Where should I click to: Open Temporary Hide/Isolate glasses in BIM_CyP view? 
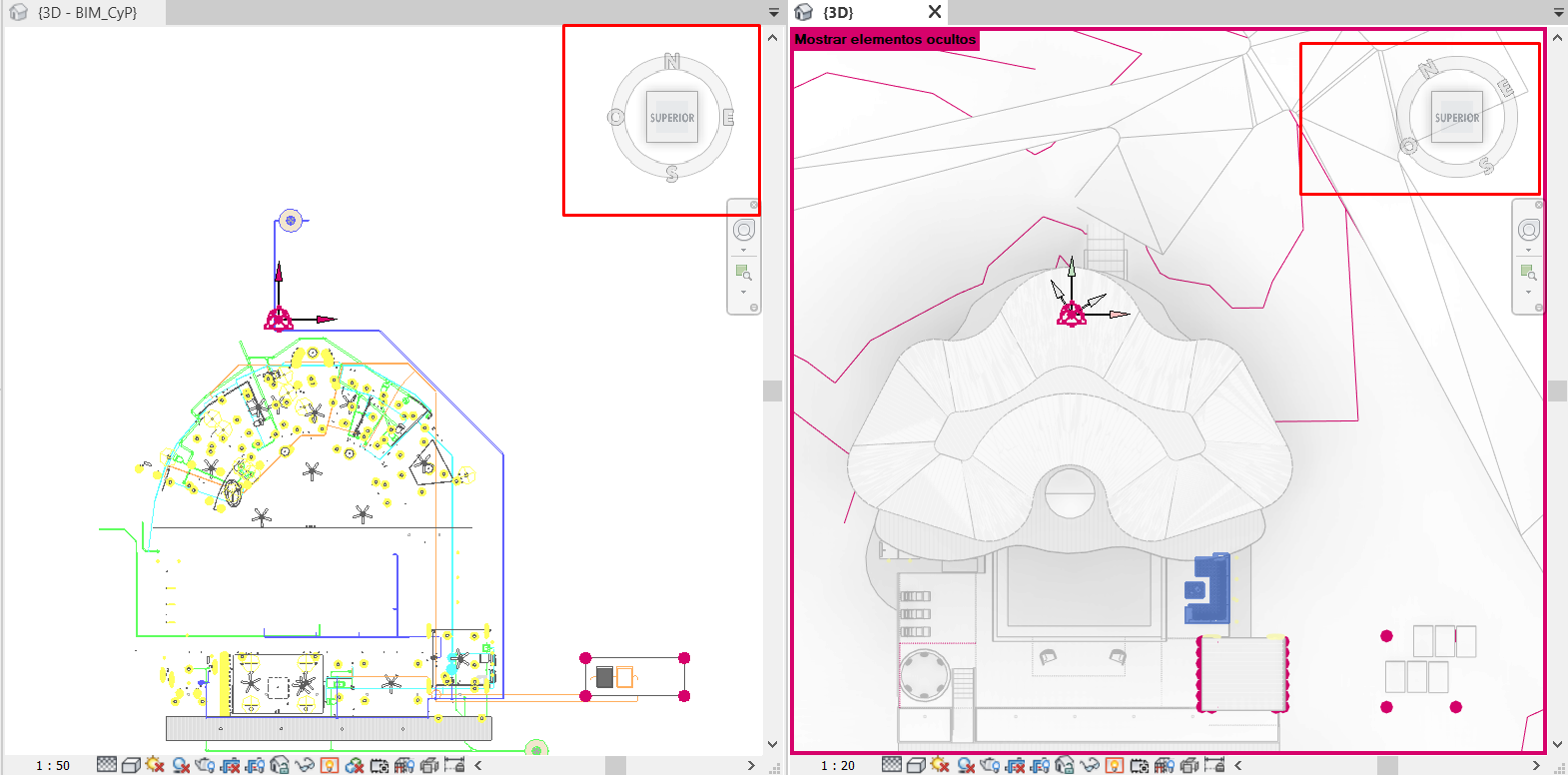[305, 765]
